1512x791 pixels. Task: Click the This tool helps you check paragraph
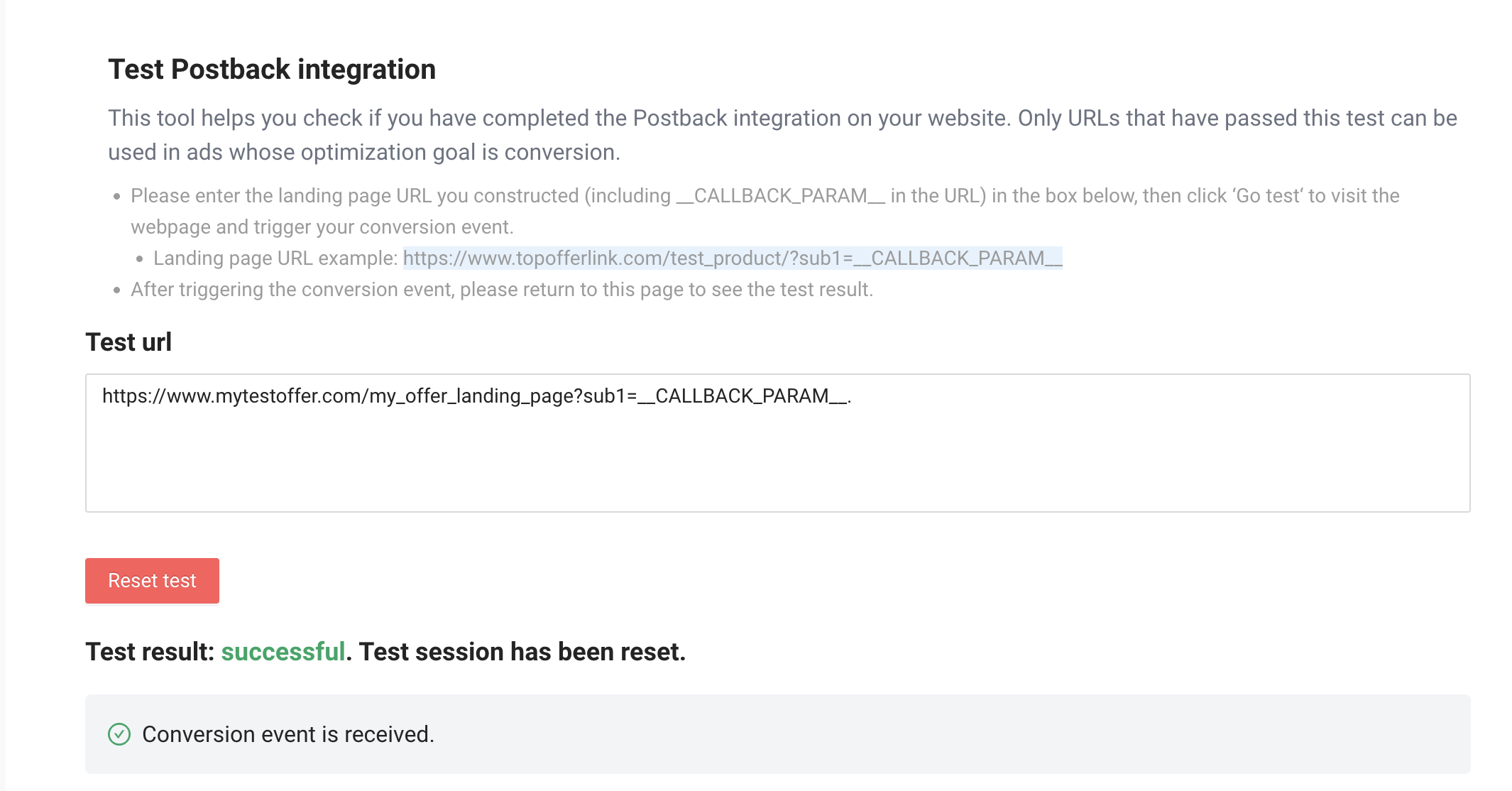pyautogui.click(x=782, y=135)
